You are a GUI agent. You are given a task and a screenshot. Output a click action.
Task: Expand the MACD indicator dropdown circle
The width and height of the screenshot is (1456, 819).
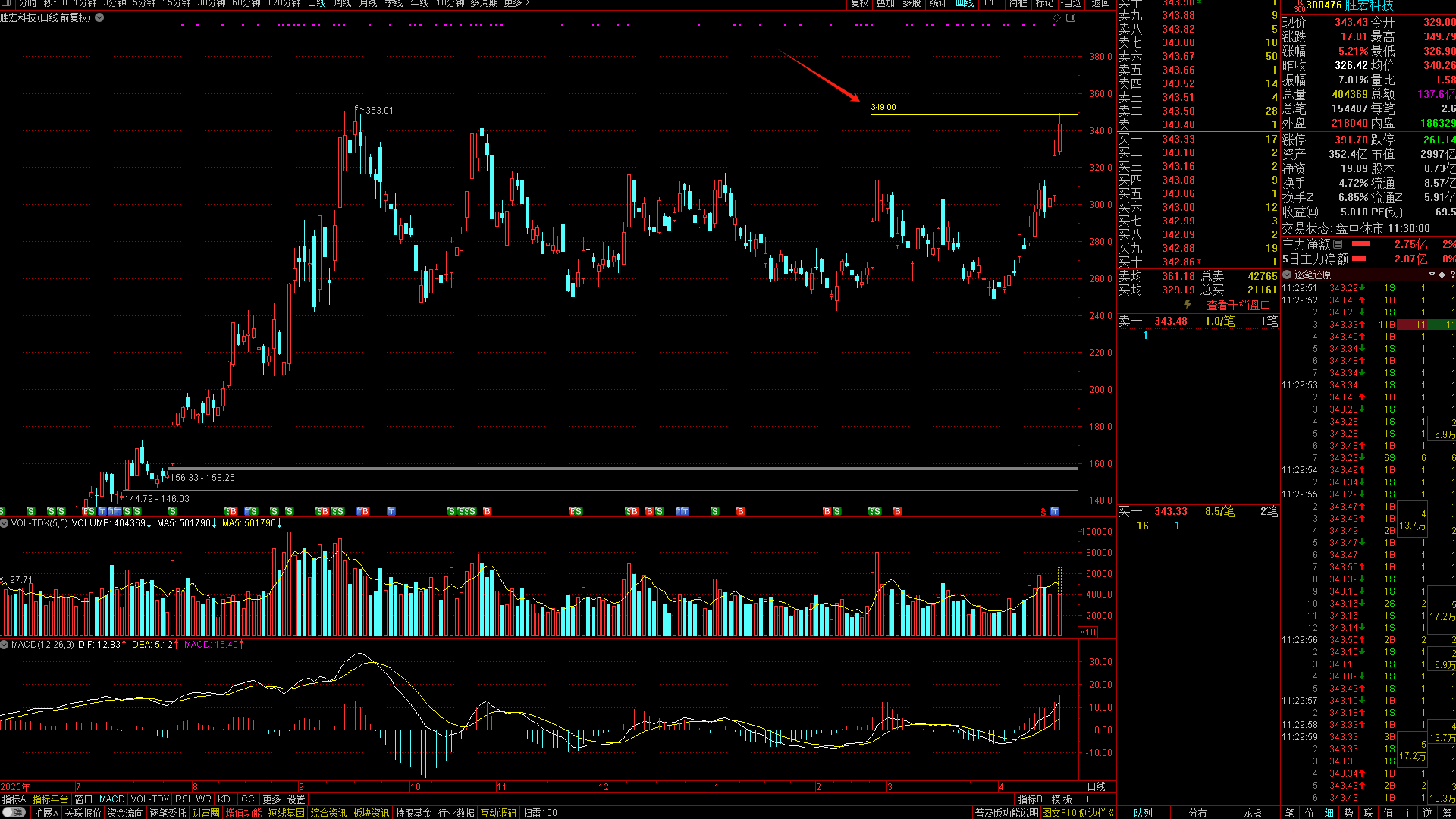click(5, 644)
